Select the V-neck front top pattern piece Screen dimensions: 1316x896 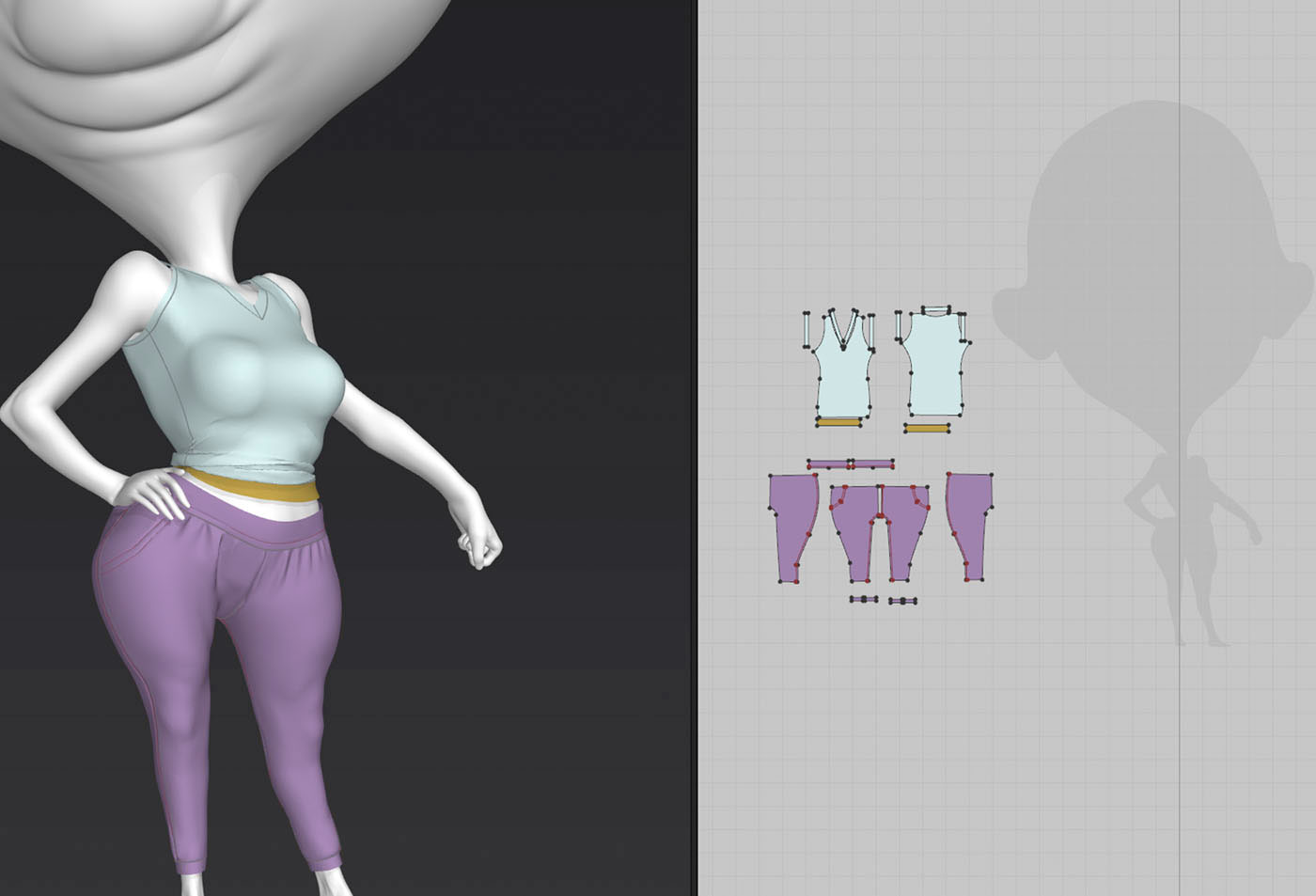tap(843, 376)
